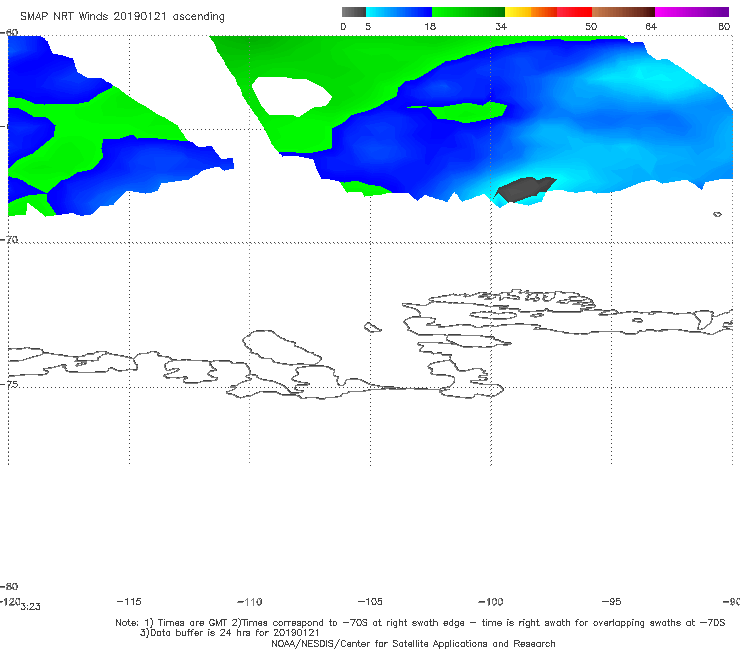The image size is (740, 650).
Task: Click the small green patch amid the blue winds
Action: (x=465, y=112)
